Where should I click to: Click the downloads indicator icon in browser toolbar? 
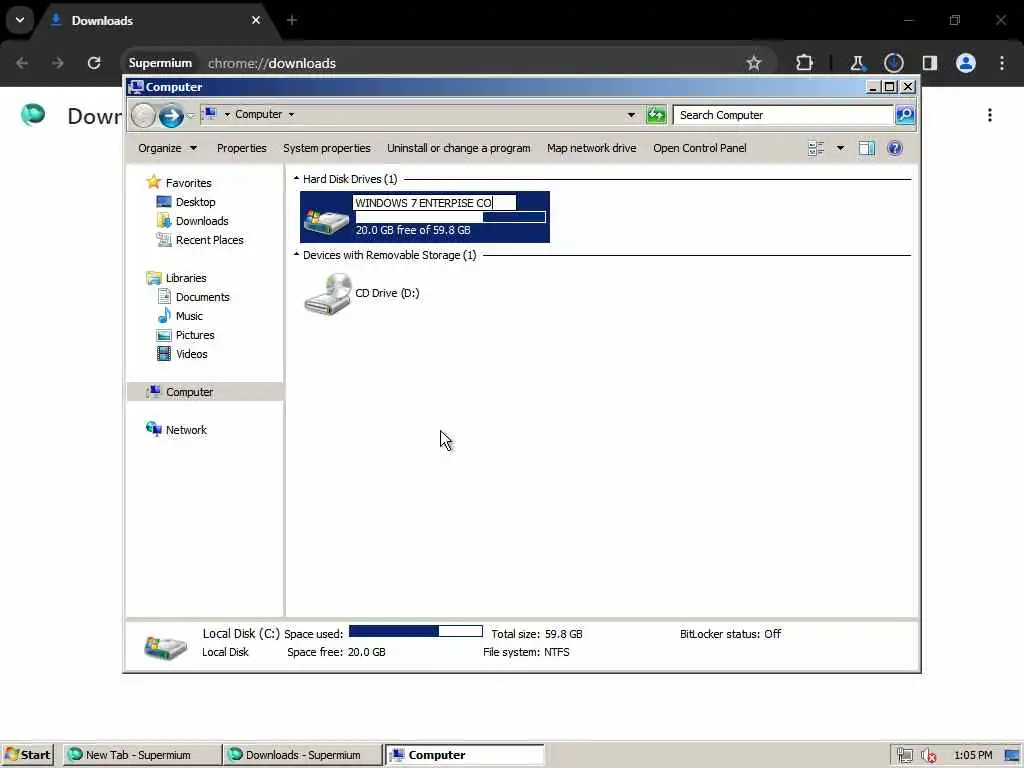[x=893, y=63]
